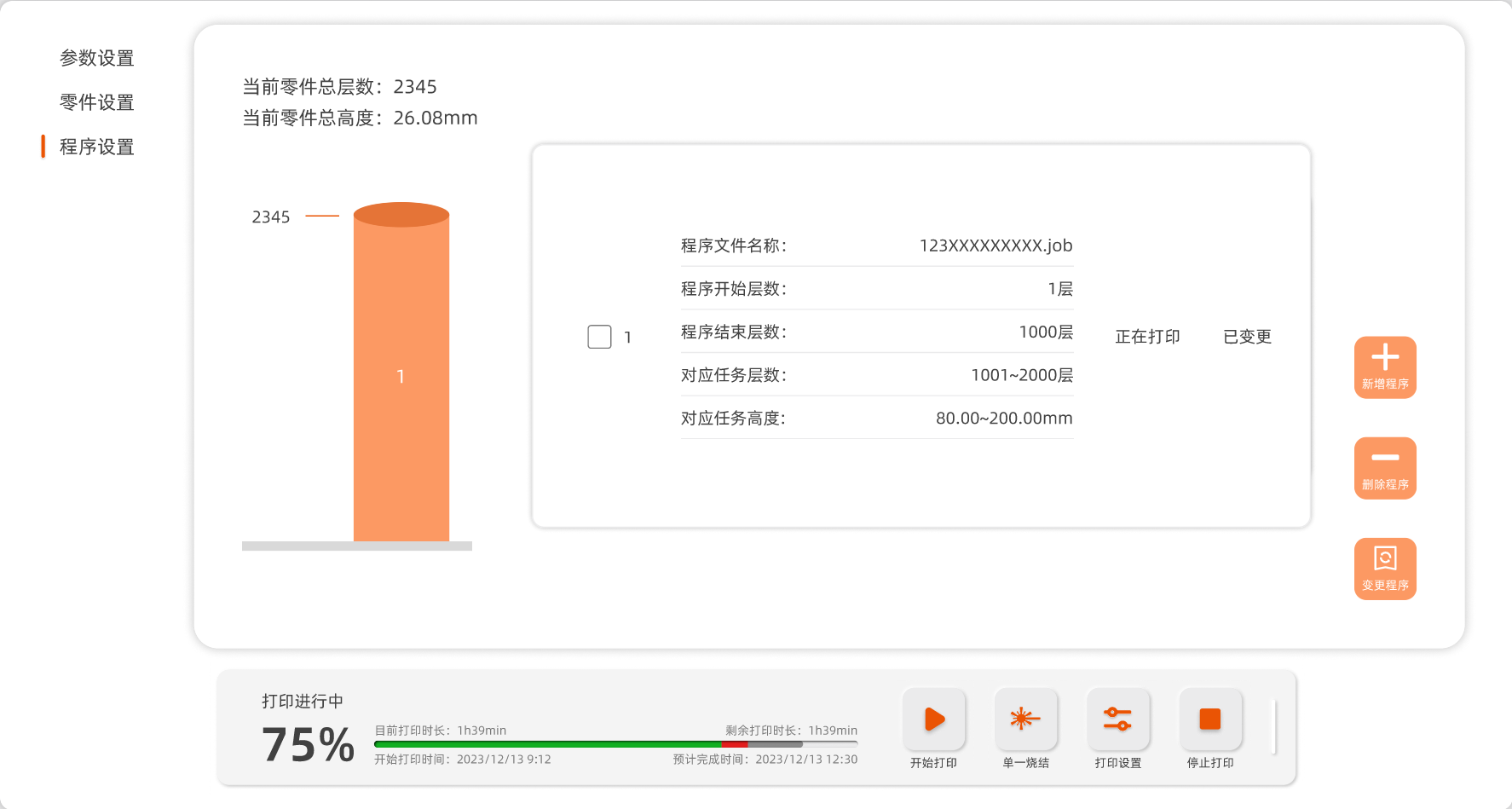Start printing with the 开始打印 play icon
Screen dimensions: 1512x809
(x=934, y=719)
